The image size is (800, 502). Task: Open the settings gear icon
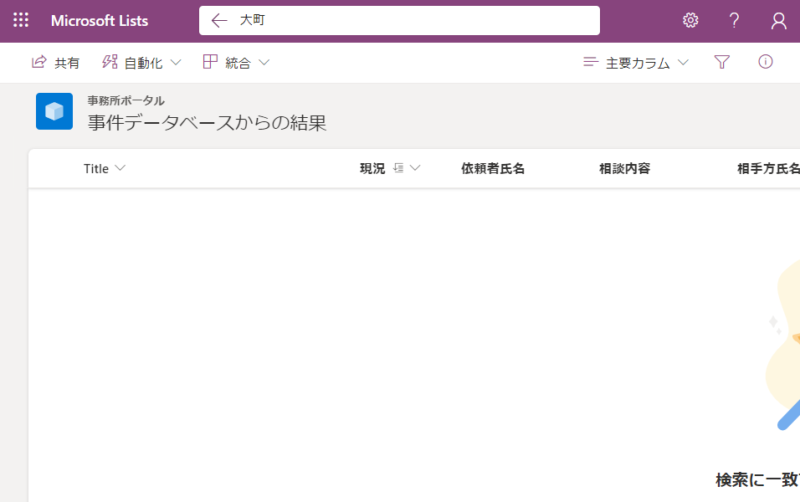(x=690, y=20)
